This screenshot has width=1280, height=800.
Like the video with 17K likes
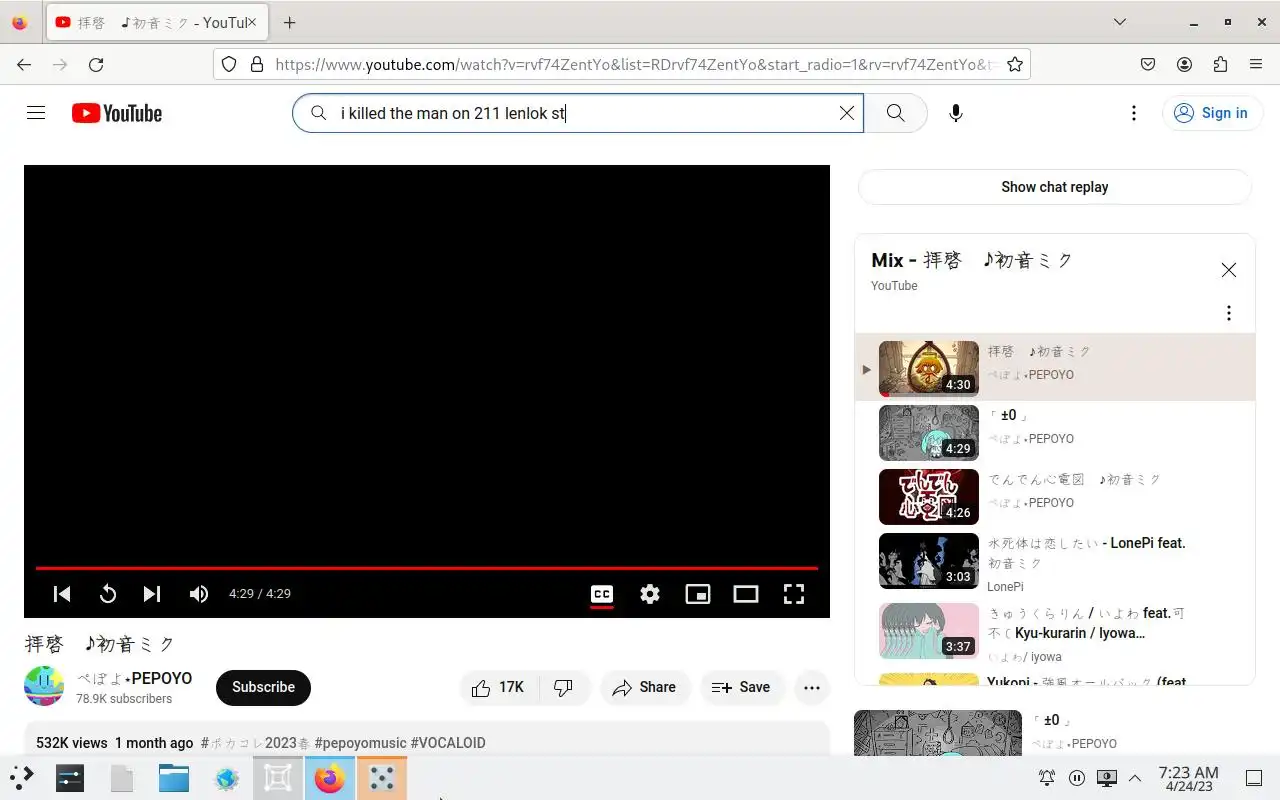point(500,687)
